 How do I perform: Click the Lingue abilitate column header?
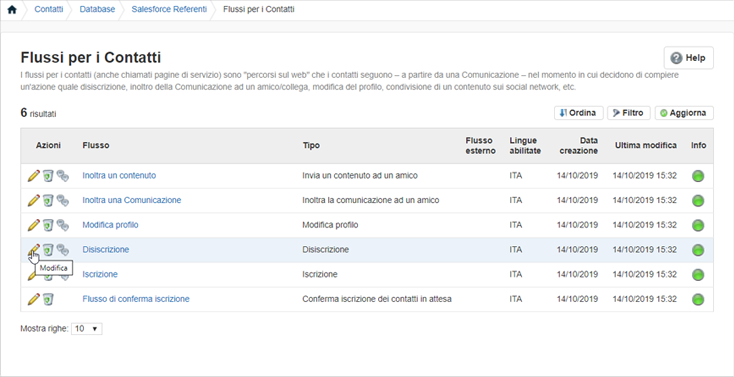tap(525, 146)
